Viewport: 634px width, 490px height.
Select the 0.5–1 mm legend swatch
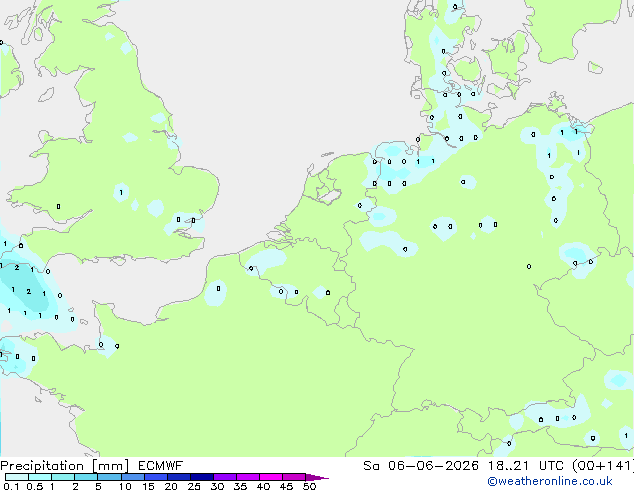40,477
